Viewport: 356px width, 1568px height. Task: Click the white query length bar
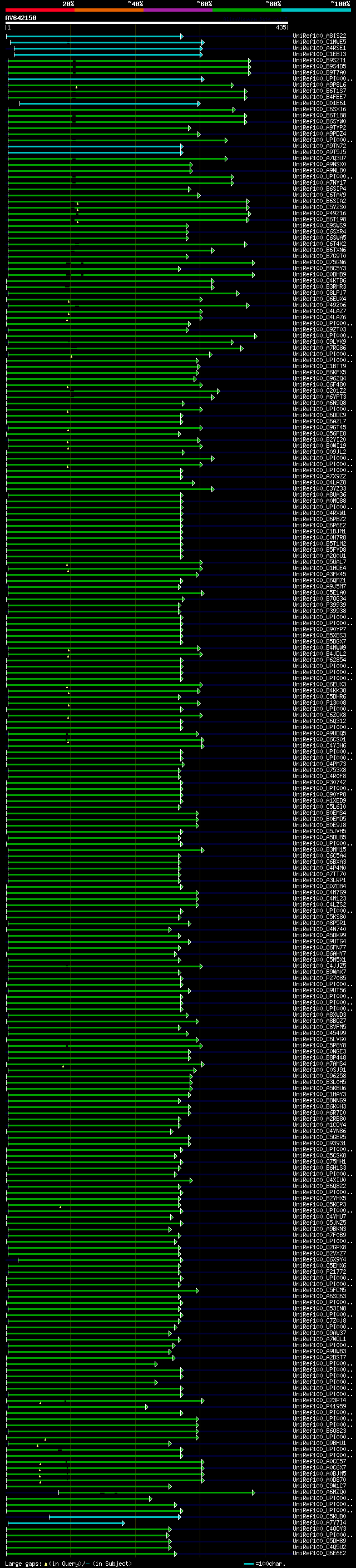(x=147, y=23)
